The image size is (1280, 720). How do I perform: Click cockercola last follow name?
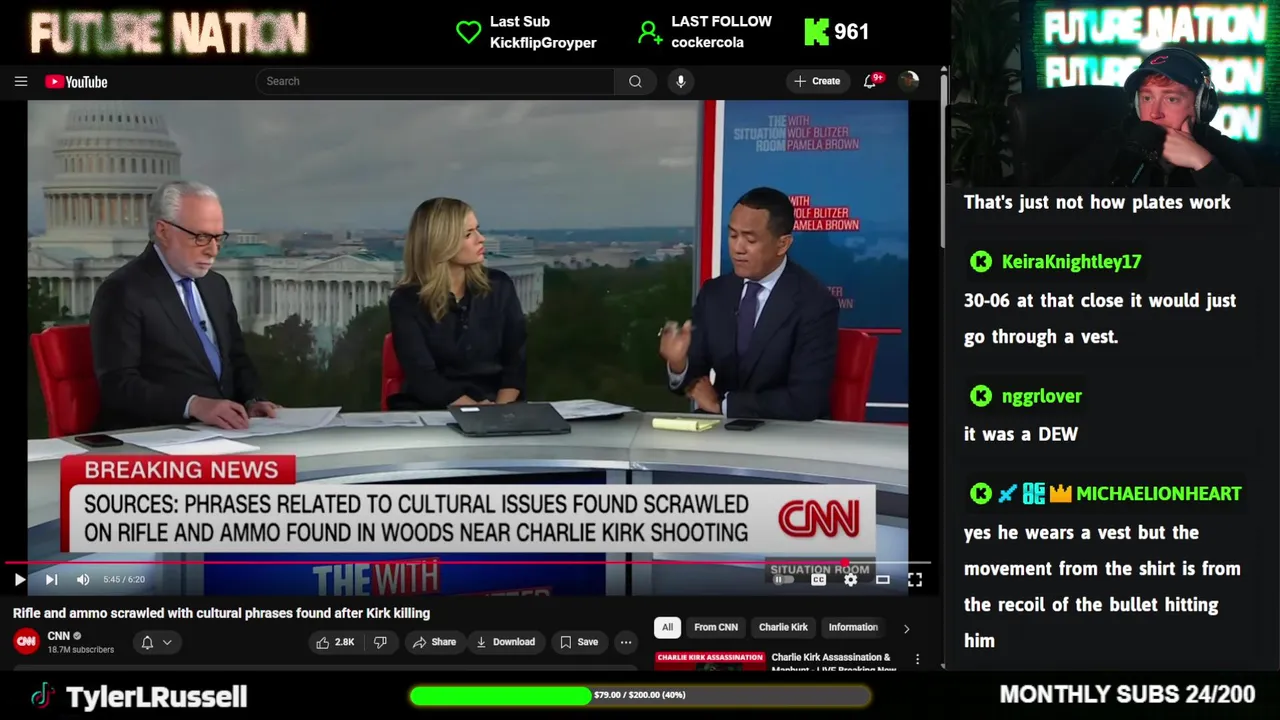tap(707, 43)
